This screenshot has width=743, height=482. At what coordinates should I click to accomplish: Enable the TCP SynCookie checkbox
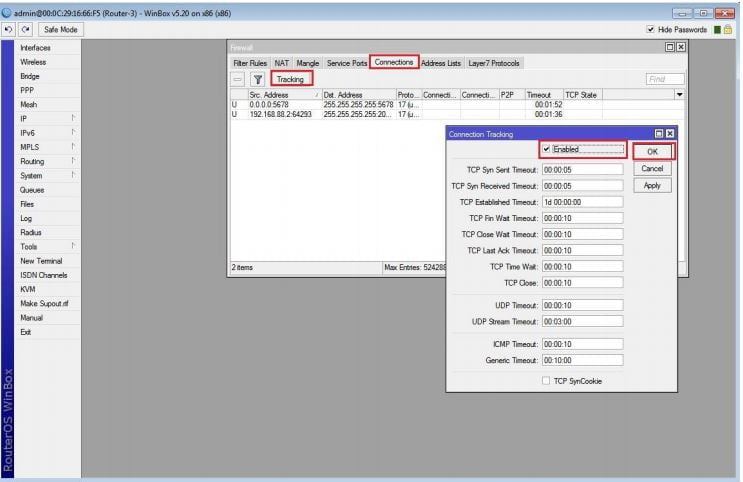pyautogui.click(x=546, y=380)
